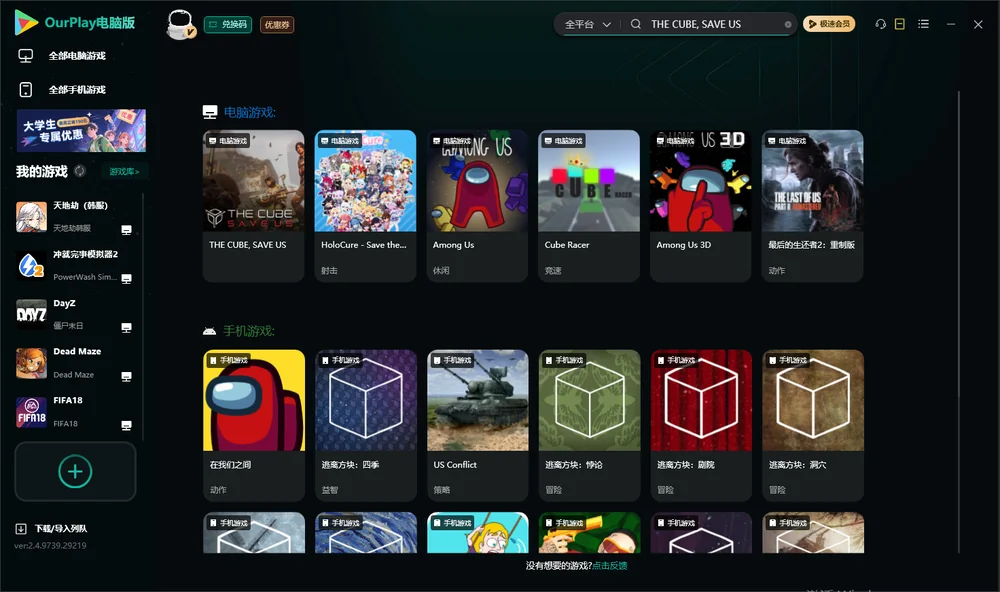Open the Cube Racer game card

(x=589, y=206)
